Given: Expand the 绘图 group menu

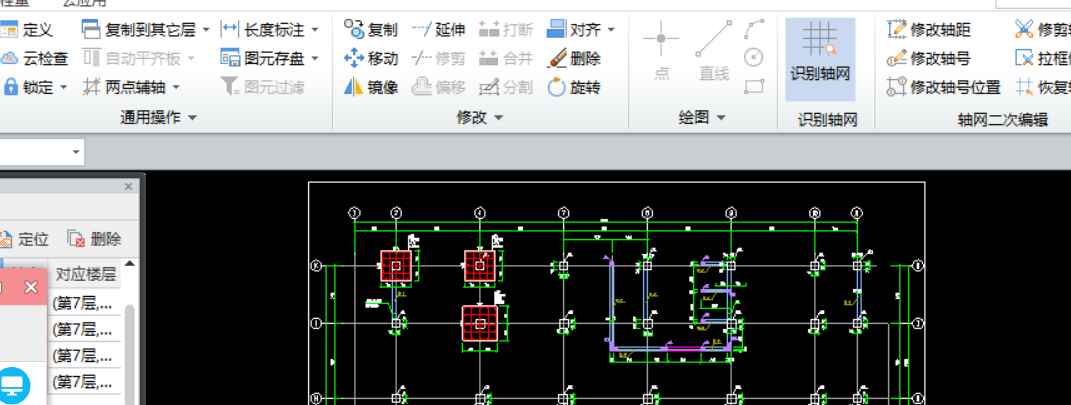Looking at the screenshot, I should [701, 117].
